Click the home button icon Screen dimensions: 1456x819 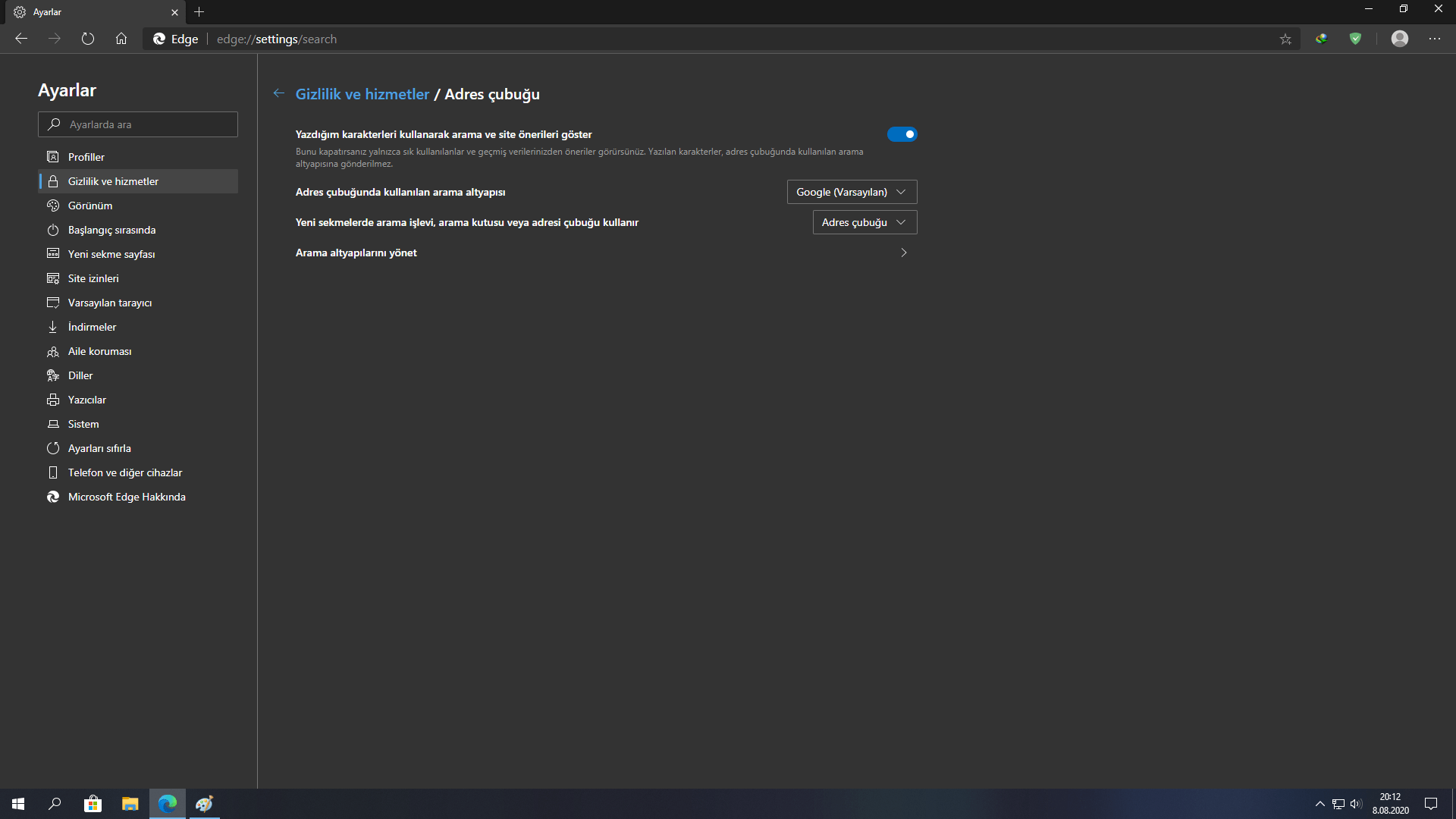[x=121, y=39]
